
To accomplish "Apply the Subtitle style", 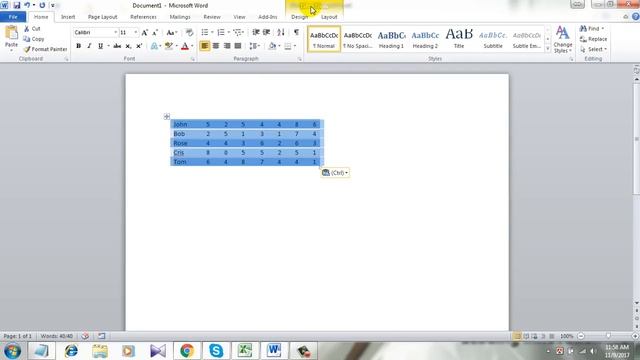I will pyautogui.click(x=493, y=39).
